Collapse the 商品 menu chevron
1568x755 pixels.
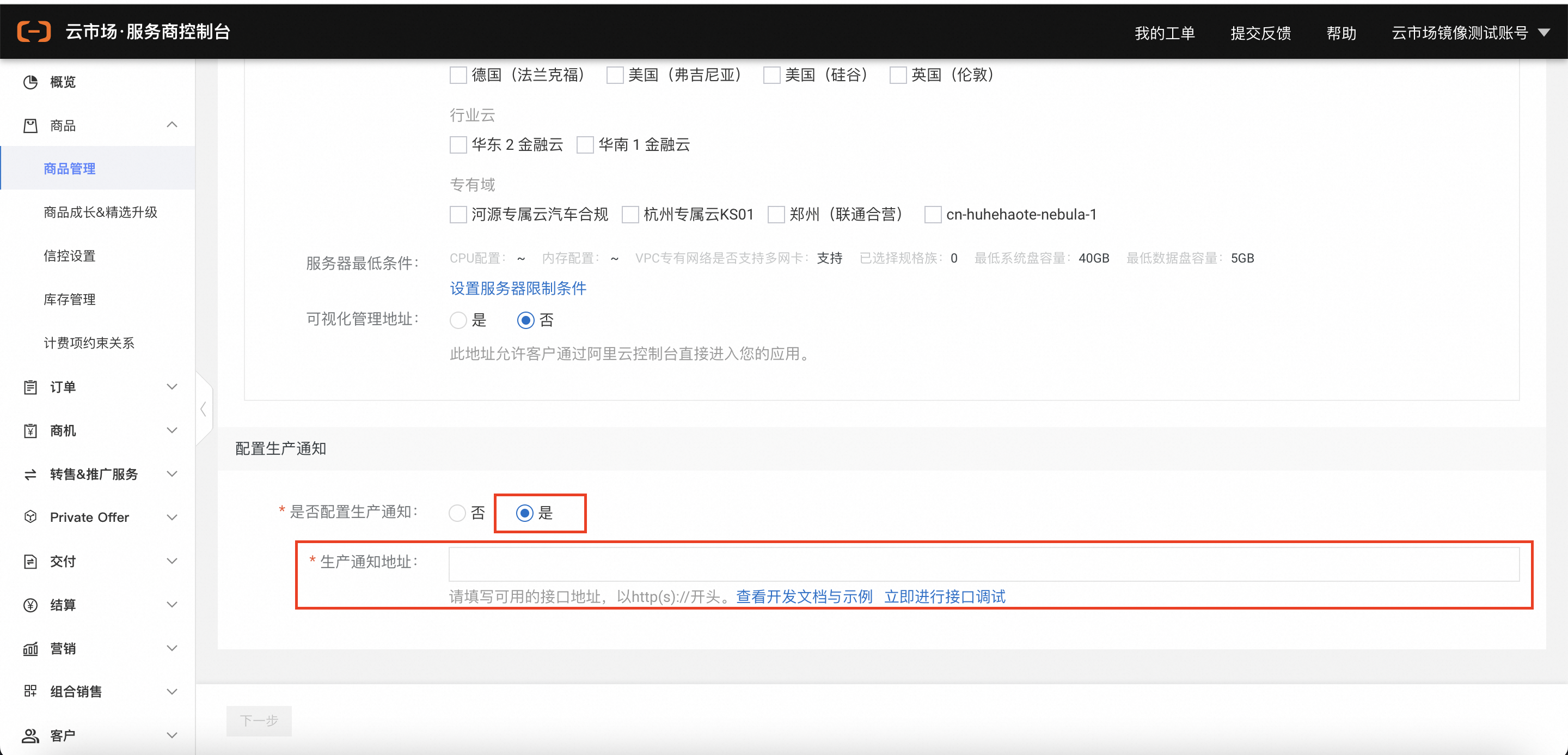click(172, 125)
